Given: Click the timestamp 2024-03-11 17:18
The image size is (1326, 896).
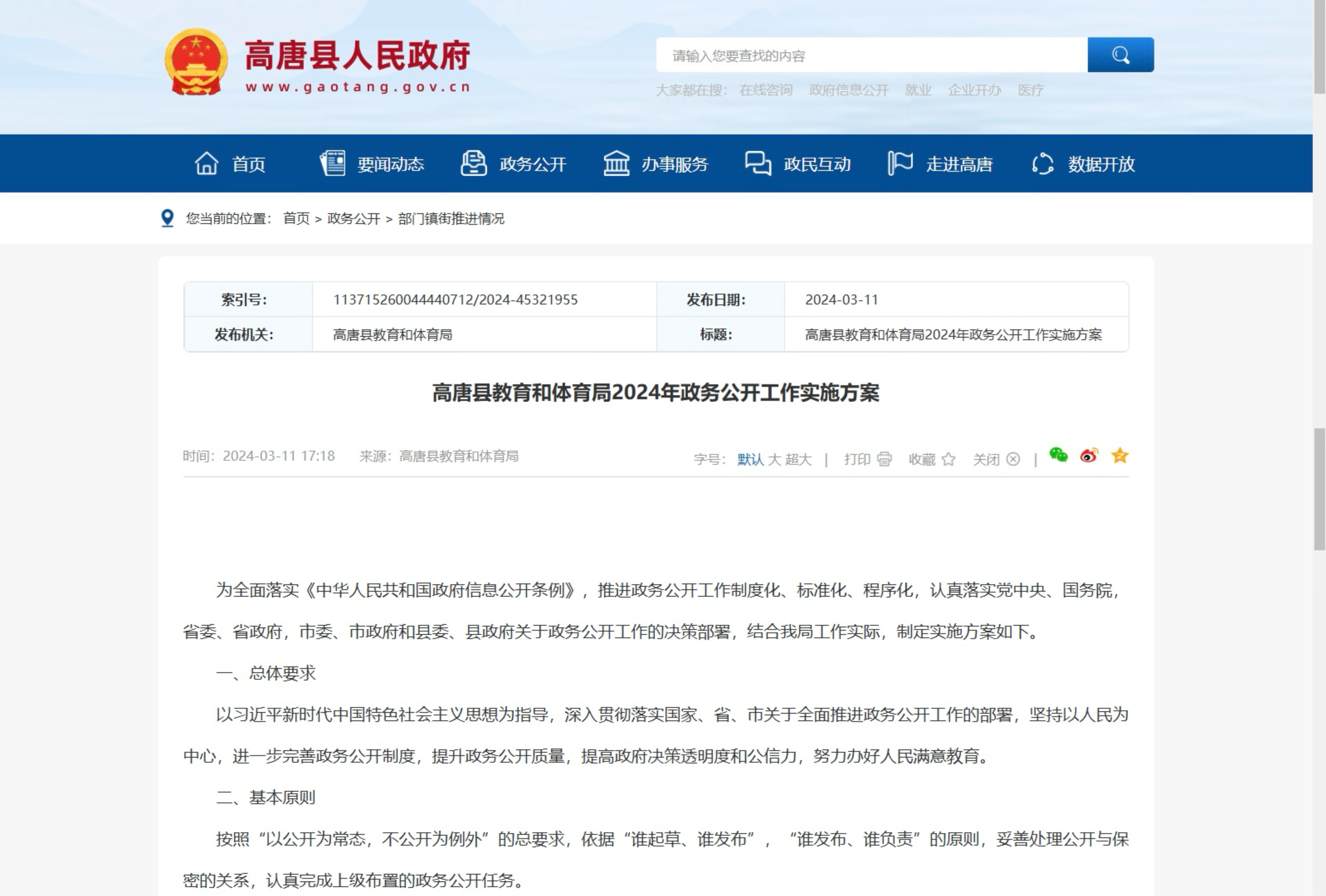Looking at the screenshot, I should click(278, 456).
